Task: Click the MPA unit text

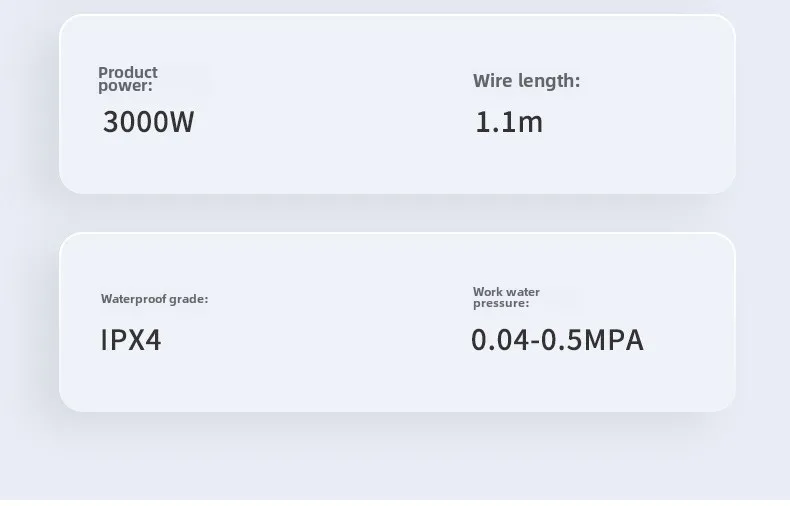Action: coord(614,340)
